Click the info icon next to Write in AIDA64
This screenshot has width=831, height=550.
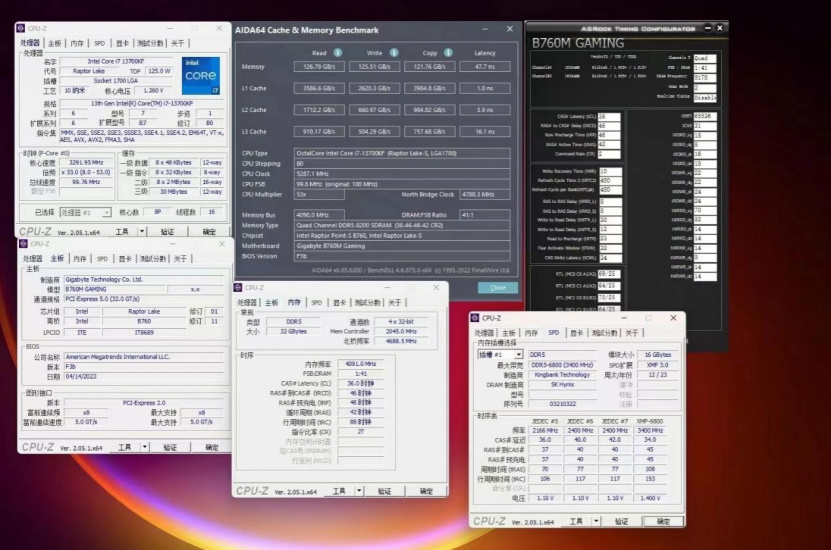(x=394, y=52)
